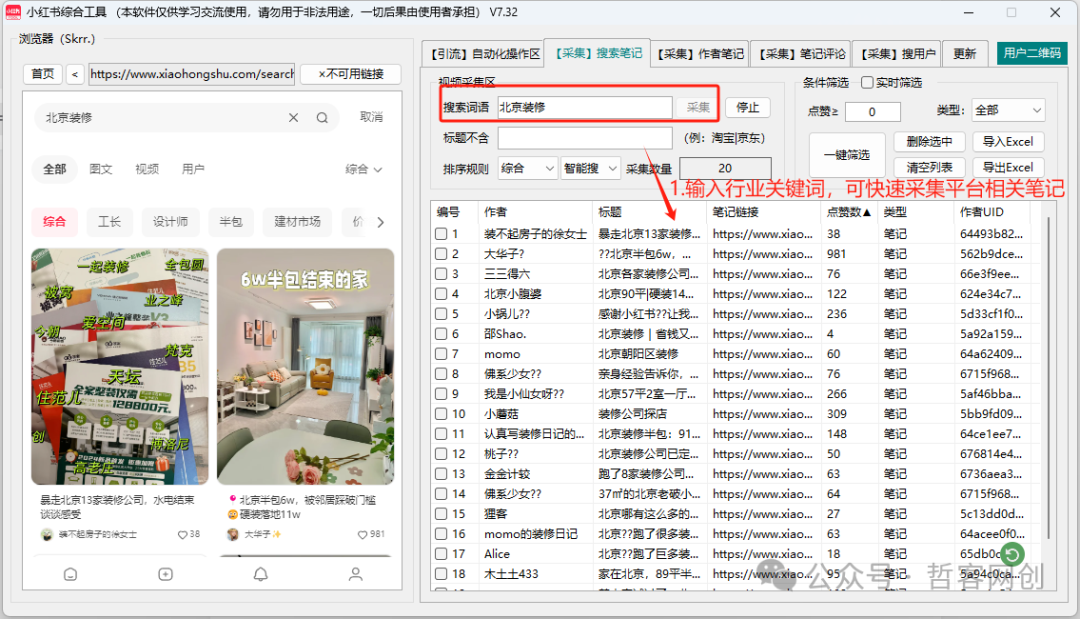Viewport: 1080px width, 619px height.
Task: Click the 导出Excel button
Action: [1008, 167]
